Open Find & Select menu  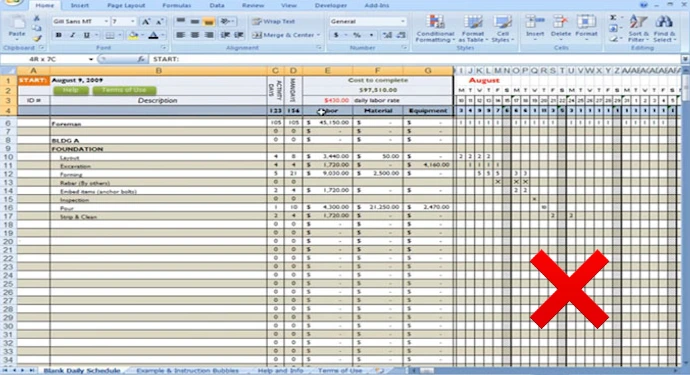pyautogui.click(x=664, y=28)
